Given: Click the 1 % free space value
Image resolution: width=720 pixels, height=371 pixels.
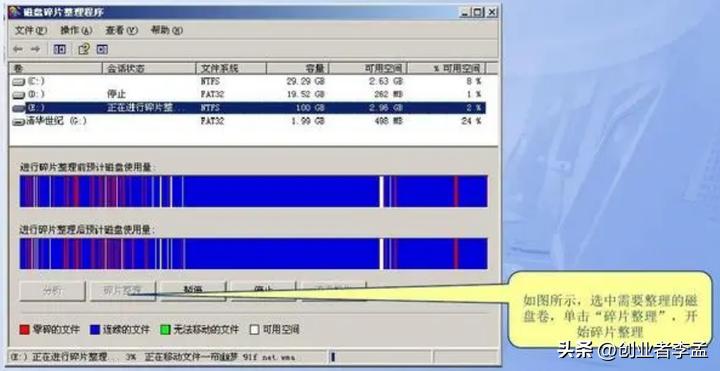Looking at the screenshot, I should [x=474, y=95].
